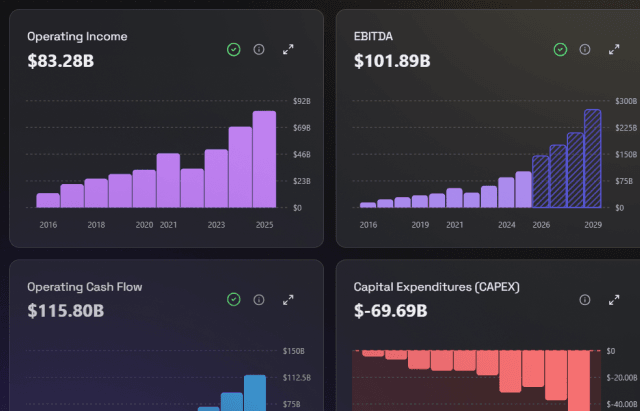Click the hatched 2029 forecast bar in EBITDA

(x=593, y=158)
